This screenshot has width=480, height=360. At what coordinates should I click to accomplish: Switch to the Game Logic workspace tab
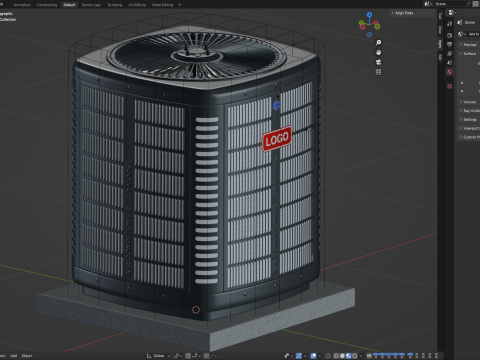[x=91, y=5]
